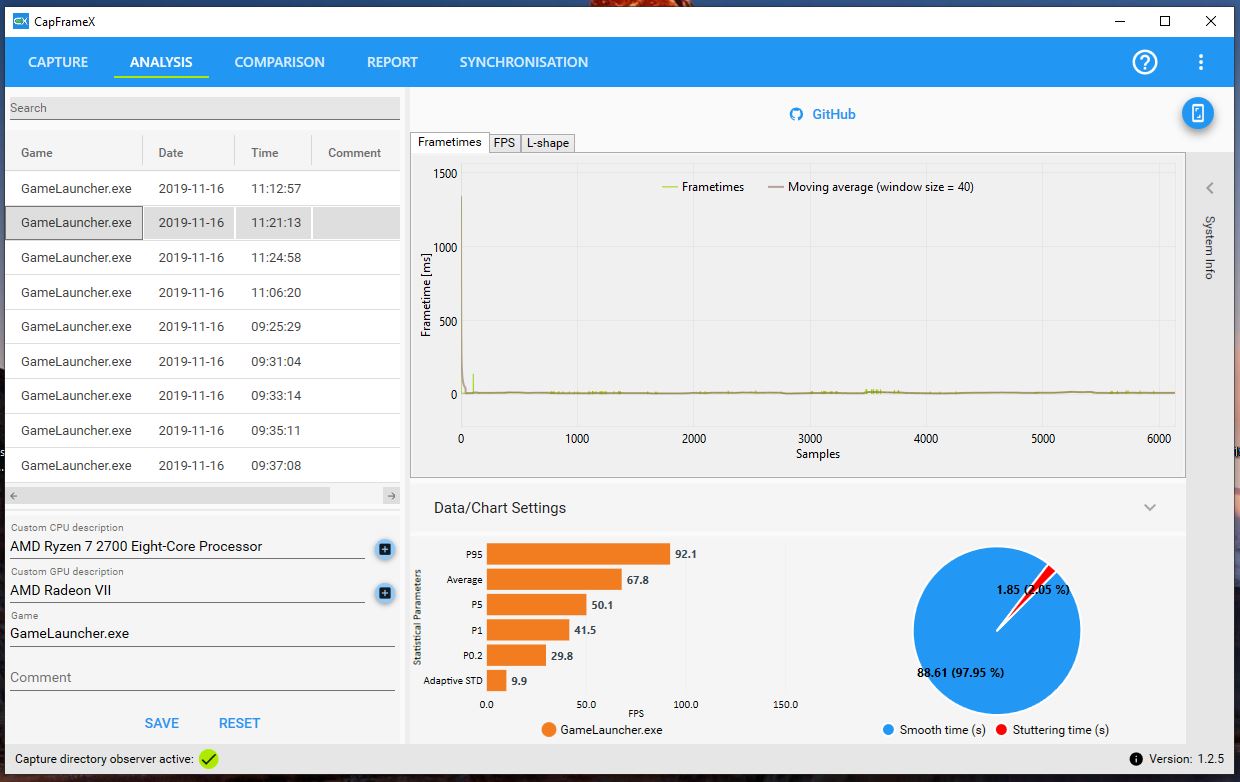Switch to the CAPTURE tab
This screenshot has width=1240, height=782.
(58, 62)
